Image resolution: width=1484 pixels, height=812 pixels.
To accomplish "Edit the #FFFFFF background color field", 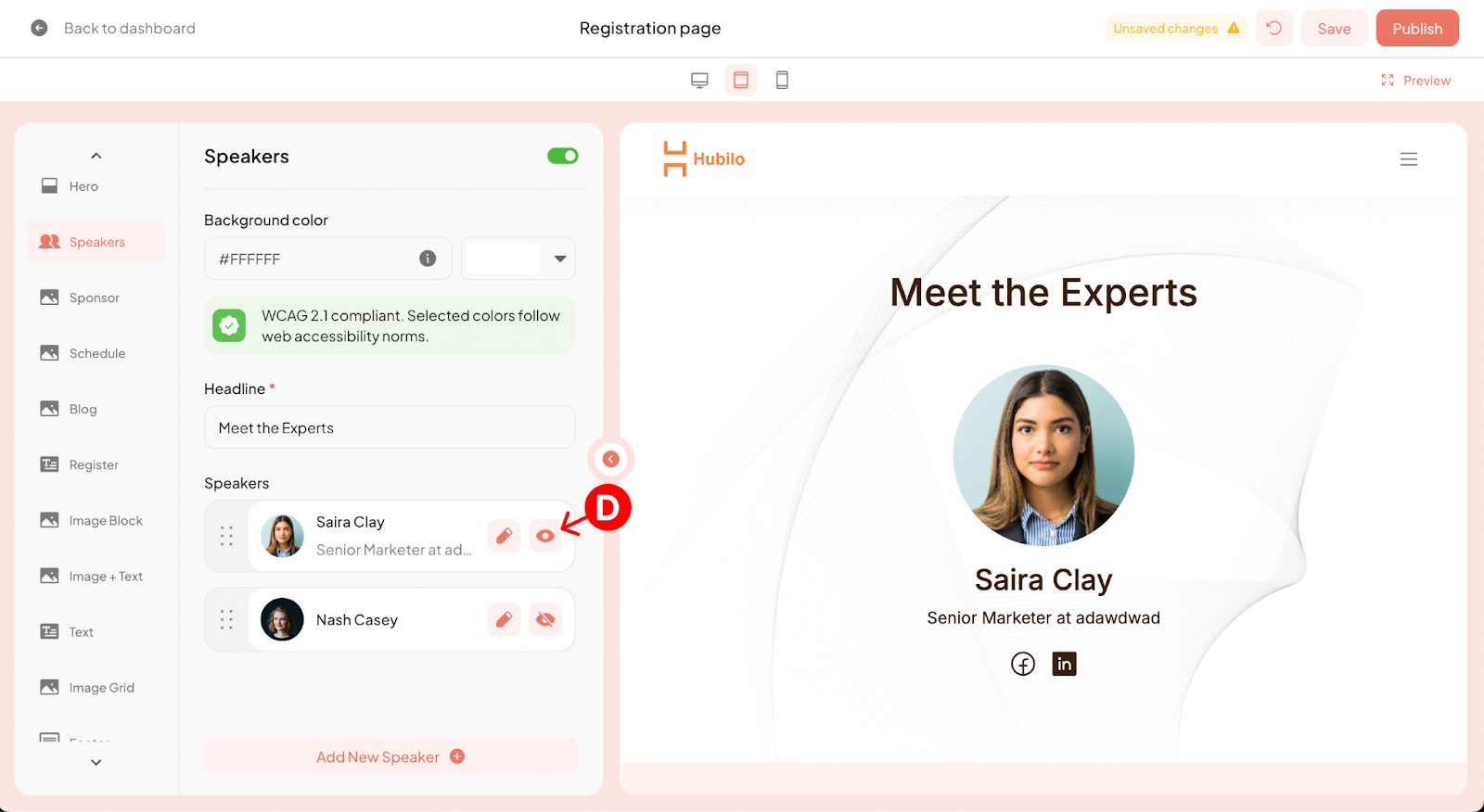I will coord(327,259).
